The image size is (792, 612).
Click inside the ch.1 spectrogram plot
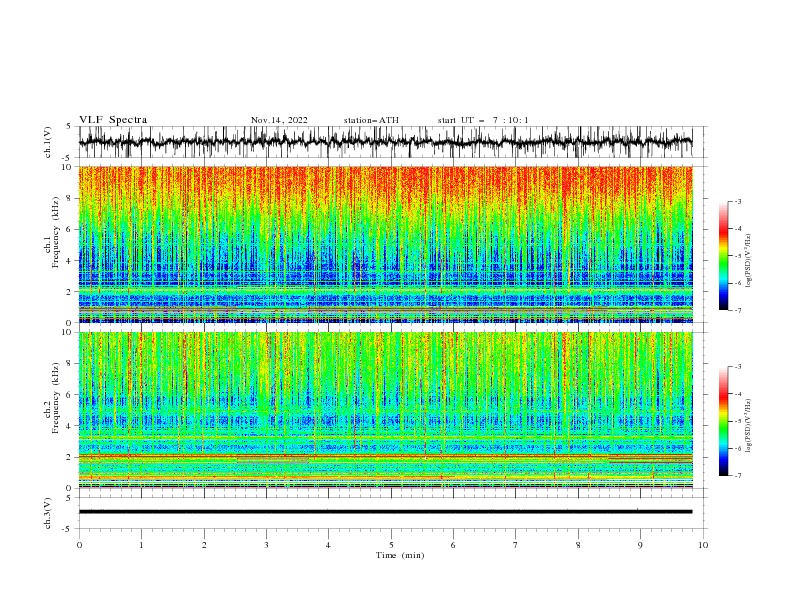(x=385, y=244)
